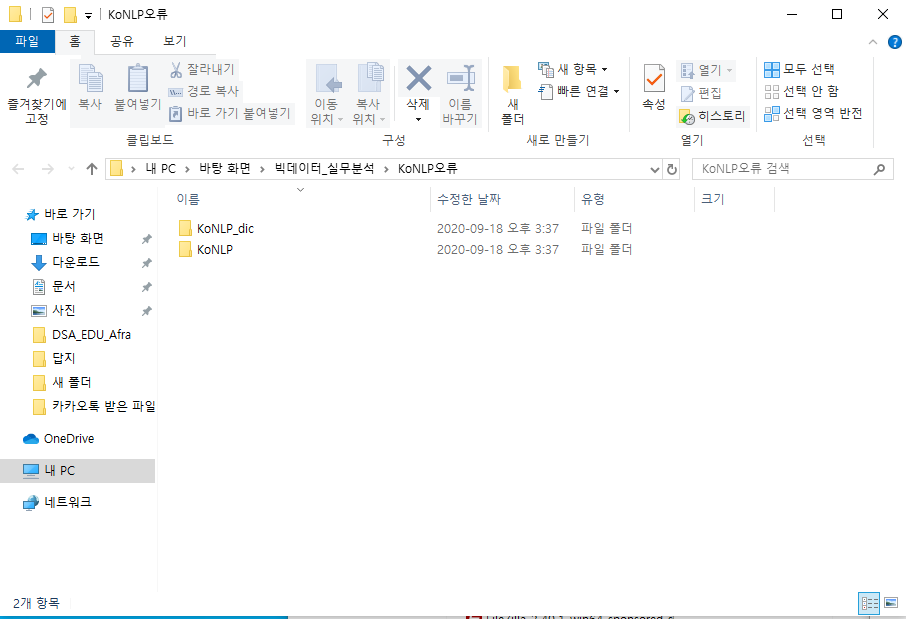The height and width of the screenshot is (619, 906).
Task: Click 모두 선택 select all
Action: point(799,69)
